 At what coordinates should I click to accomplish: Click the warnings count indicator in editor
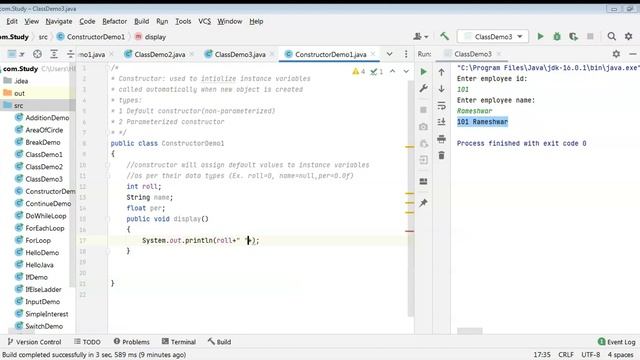click(x=359, y=71)
